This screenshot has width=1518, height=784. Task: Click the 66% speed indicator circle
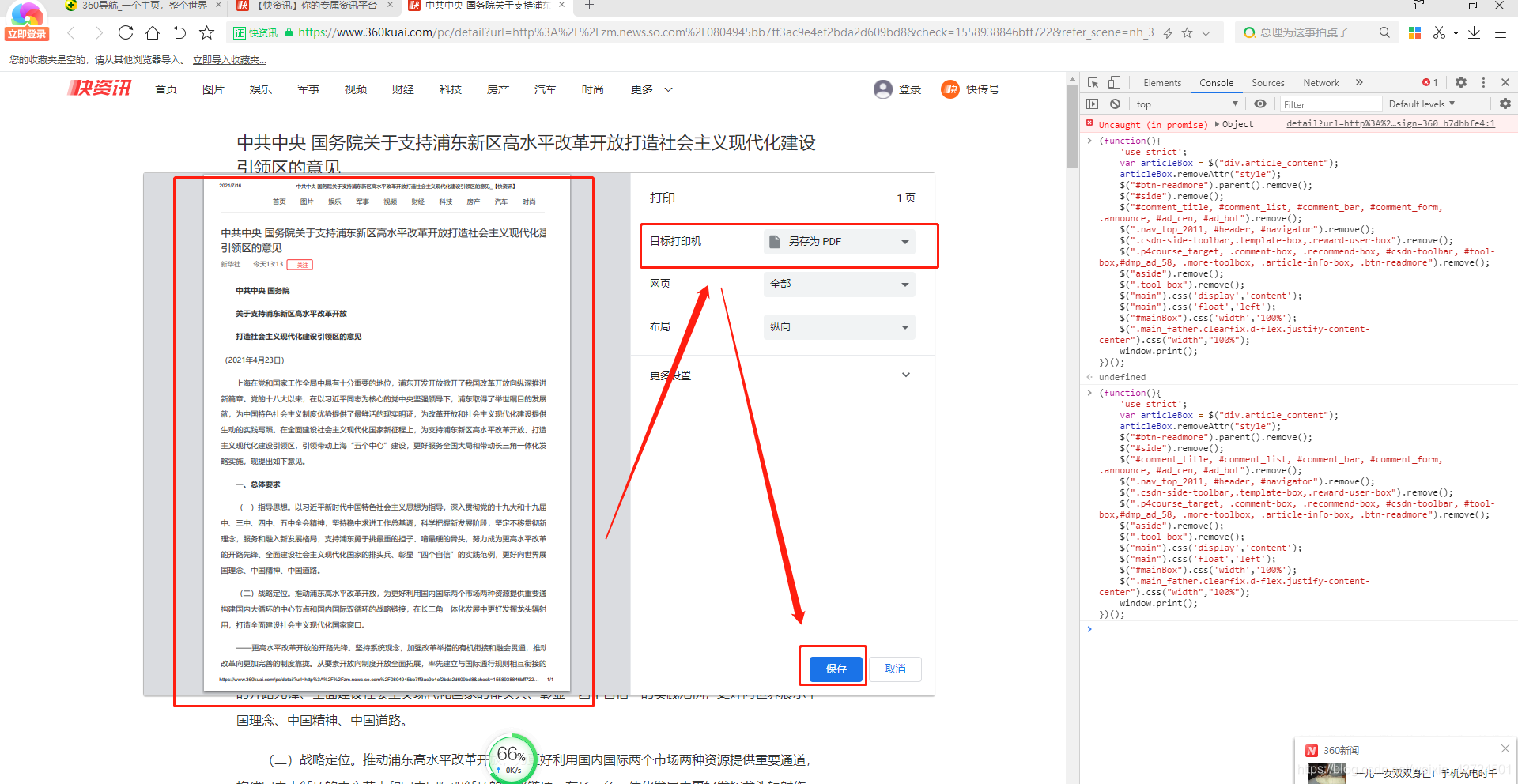tap(512, 758)
